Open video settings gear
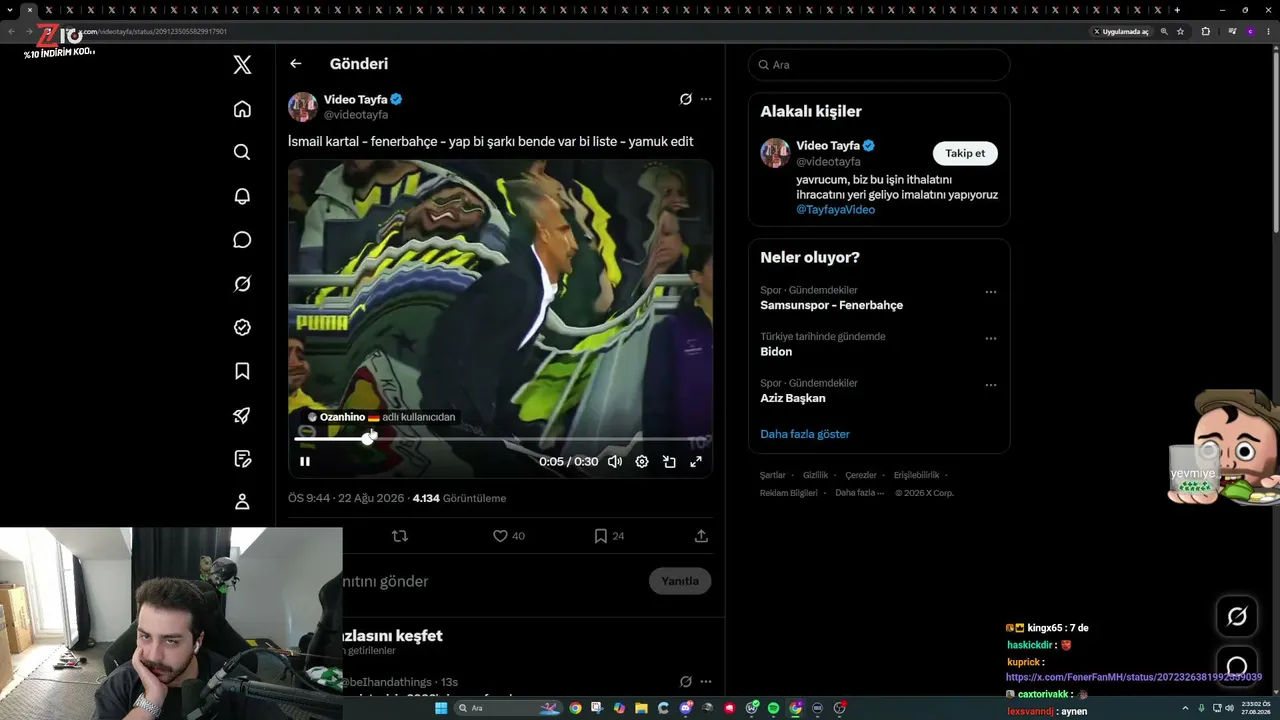Viewport: 1280px width, 720px height. point(642,461)
